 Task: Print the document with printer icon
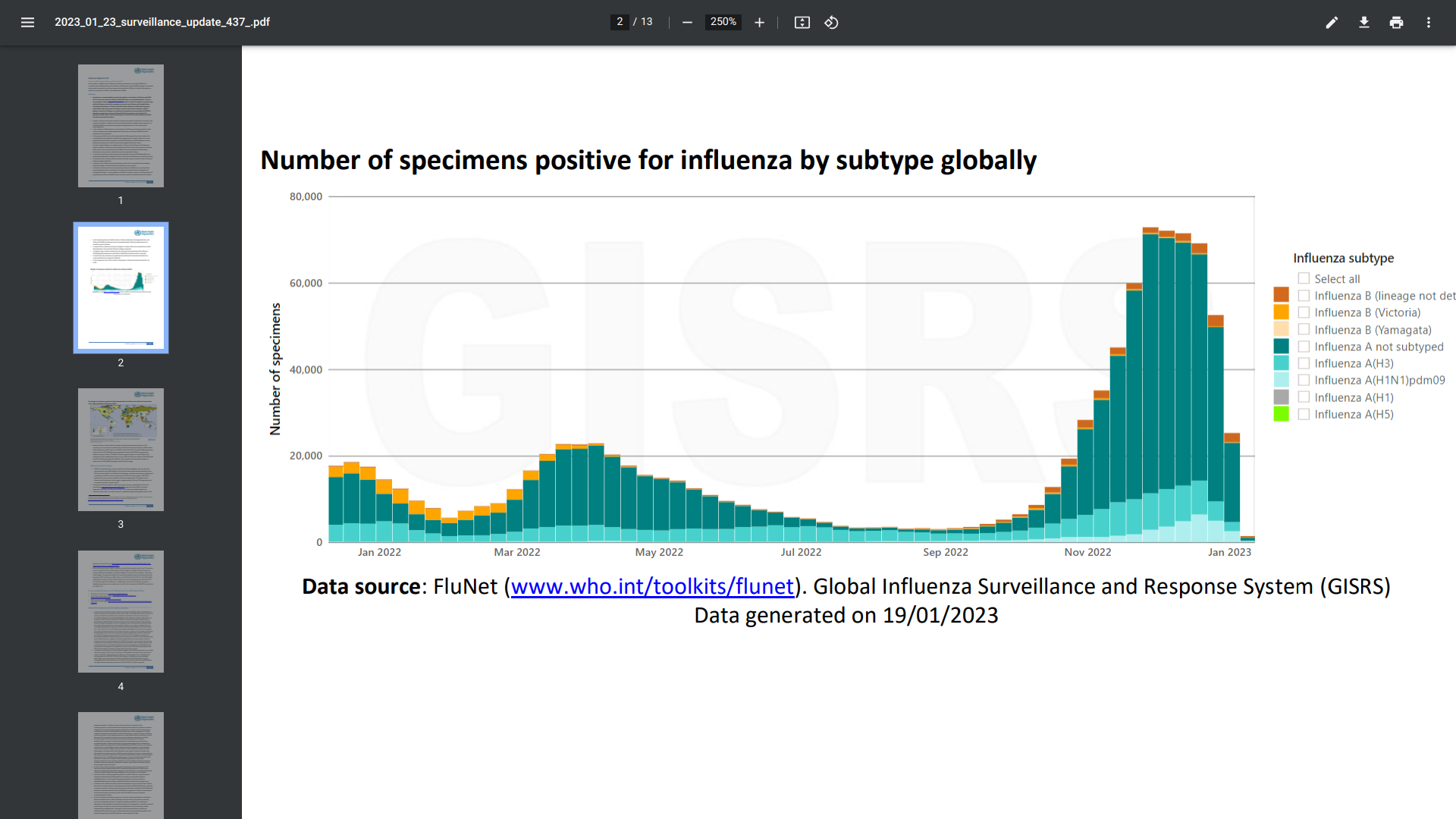point(1396,22)
